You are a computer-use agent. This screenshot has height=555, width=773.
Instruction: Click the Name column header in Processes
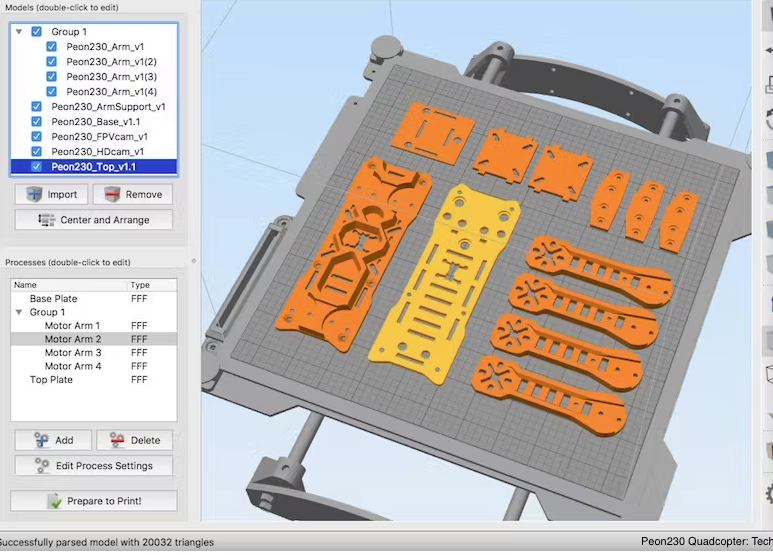click(x=69, y=285)
